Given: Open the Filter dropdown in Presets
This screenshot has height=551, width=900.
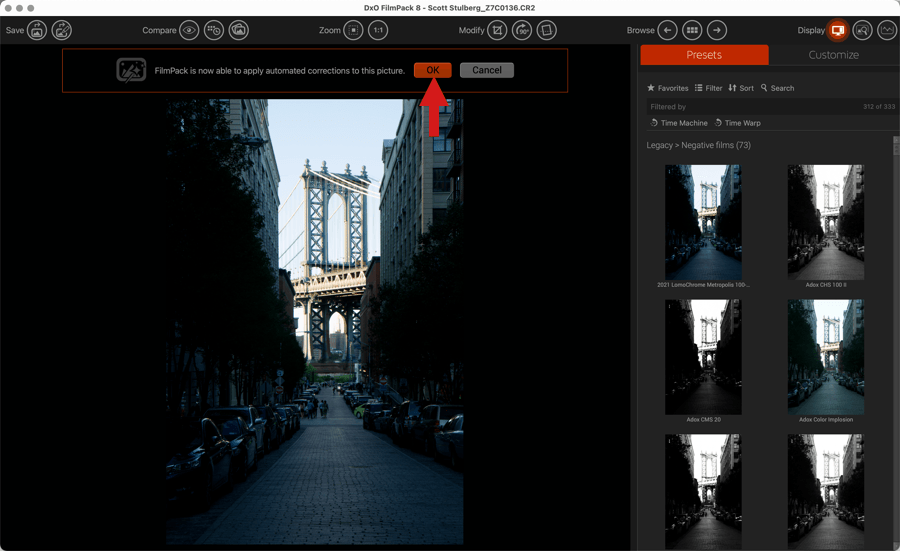Looking at the screenshot, I should coord(708,88).
